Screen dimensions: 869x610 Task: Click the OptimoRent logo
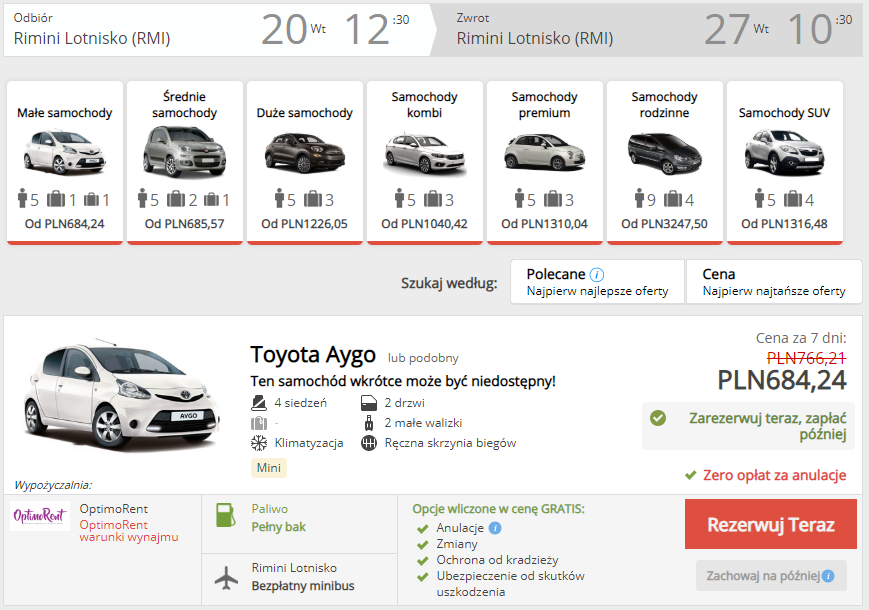(x=40, y=516)
